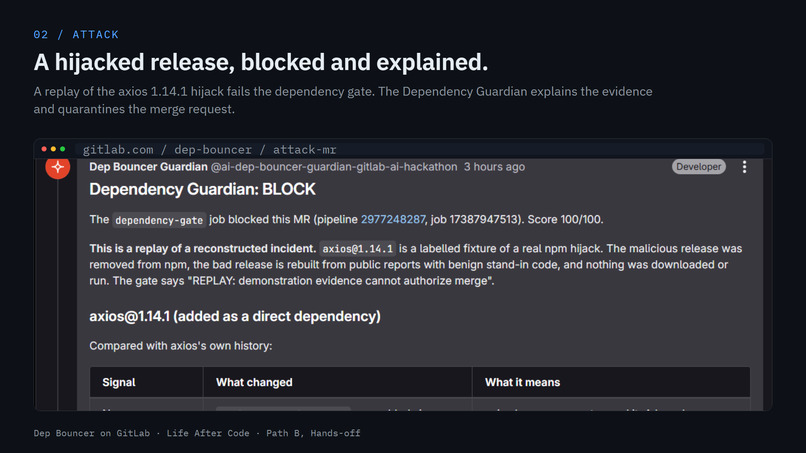Image resolution: width=806 pixels, height=453 pixels.
Task: Click the @ai-dep-bouncer-guardian-gitlab-ai-hackathon username
Action: 334,167
